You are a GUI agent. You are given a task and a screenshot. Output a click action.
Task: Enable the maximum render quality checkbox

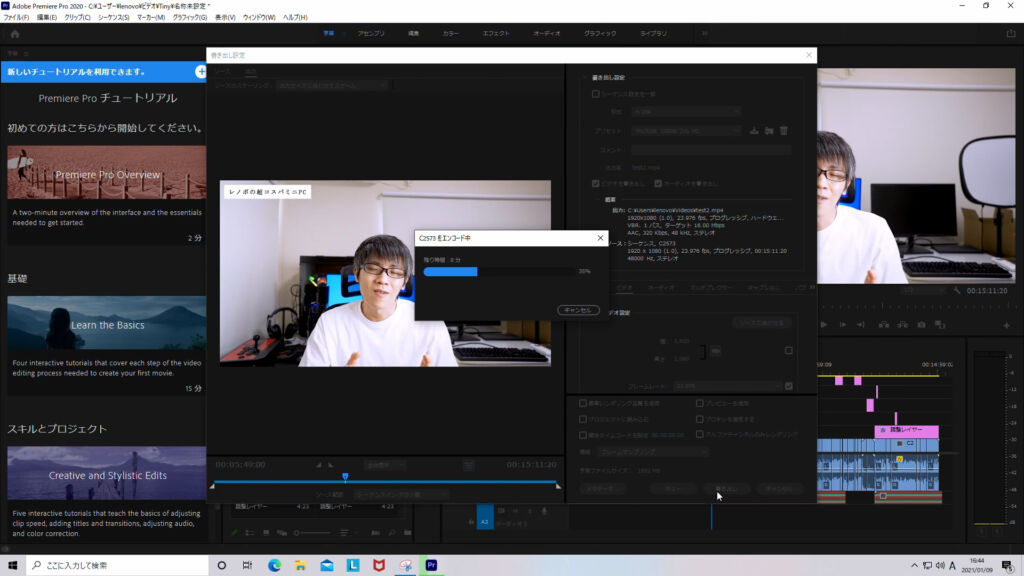click(583, 404)
